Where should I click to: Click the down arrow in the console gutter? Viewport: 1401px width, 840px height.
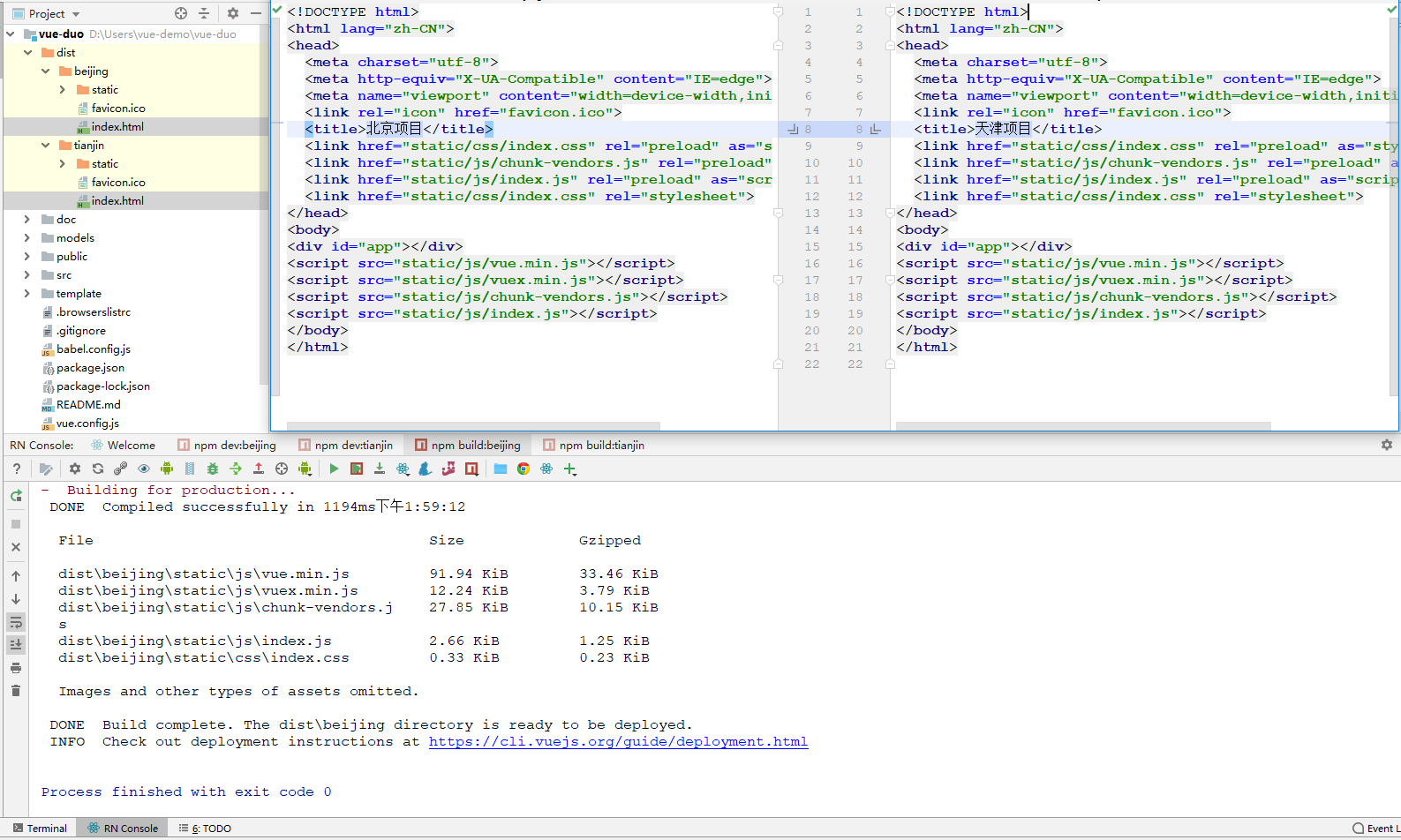[x=16, y=599]
